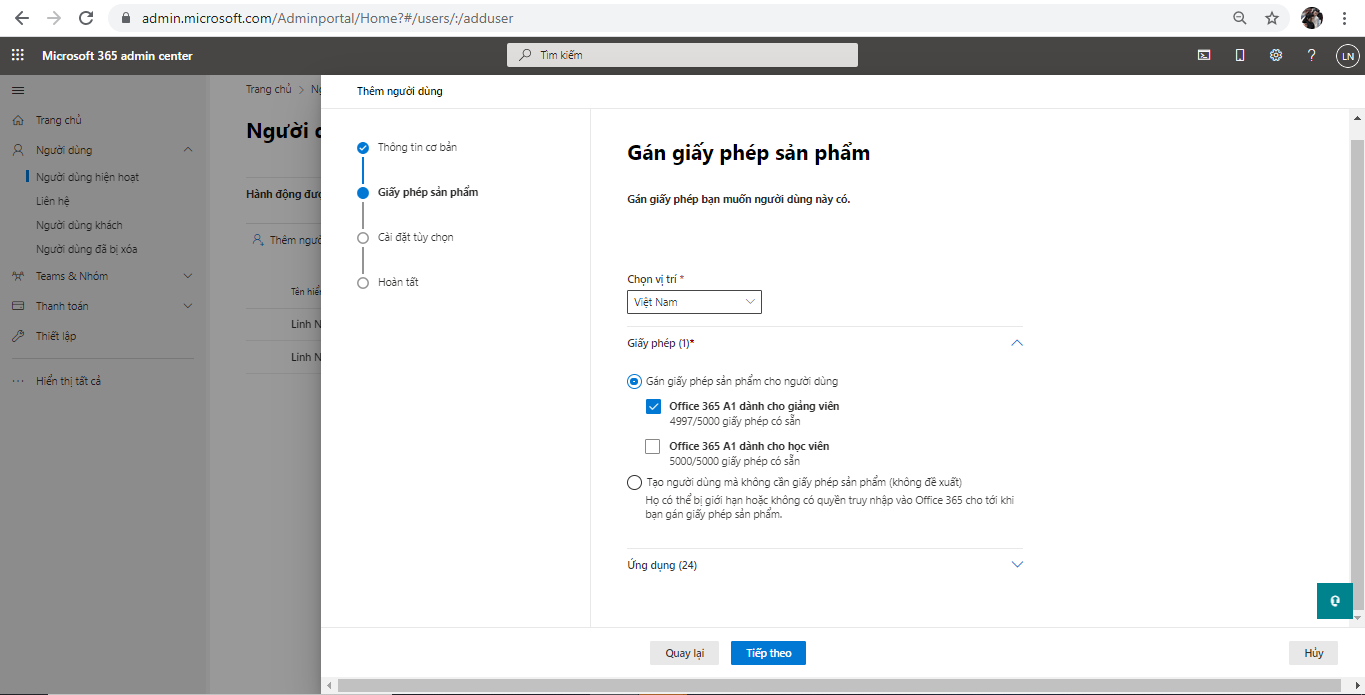Open the Cloud Shell icon in header

click(x=1204, y=56)
